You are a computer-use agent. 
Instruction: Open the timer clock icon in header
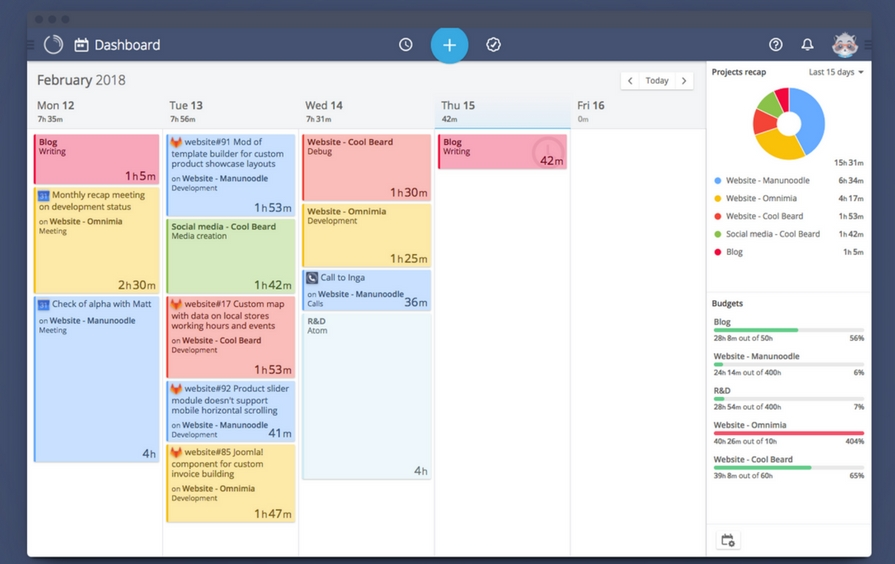405,45
